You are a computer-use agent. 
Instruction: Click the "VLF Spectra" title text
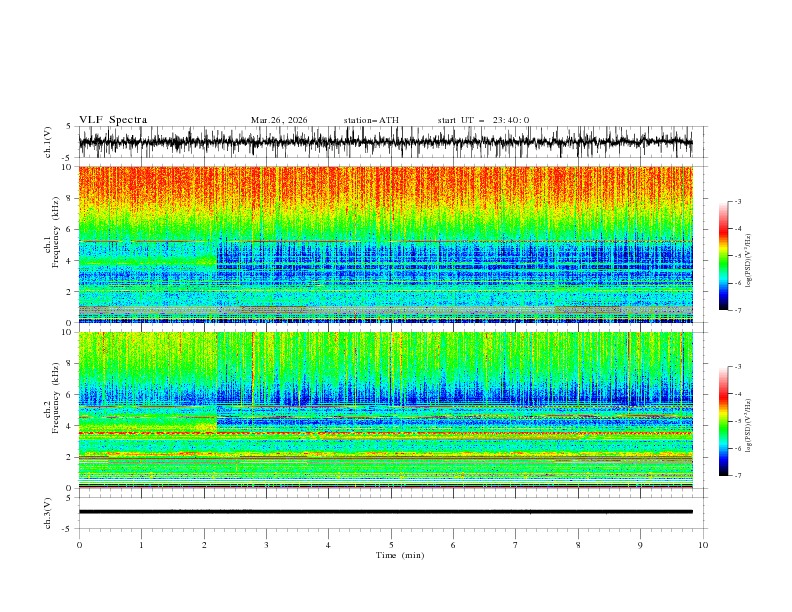113,120
